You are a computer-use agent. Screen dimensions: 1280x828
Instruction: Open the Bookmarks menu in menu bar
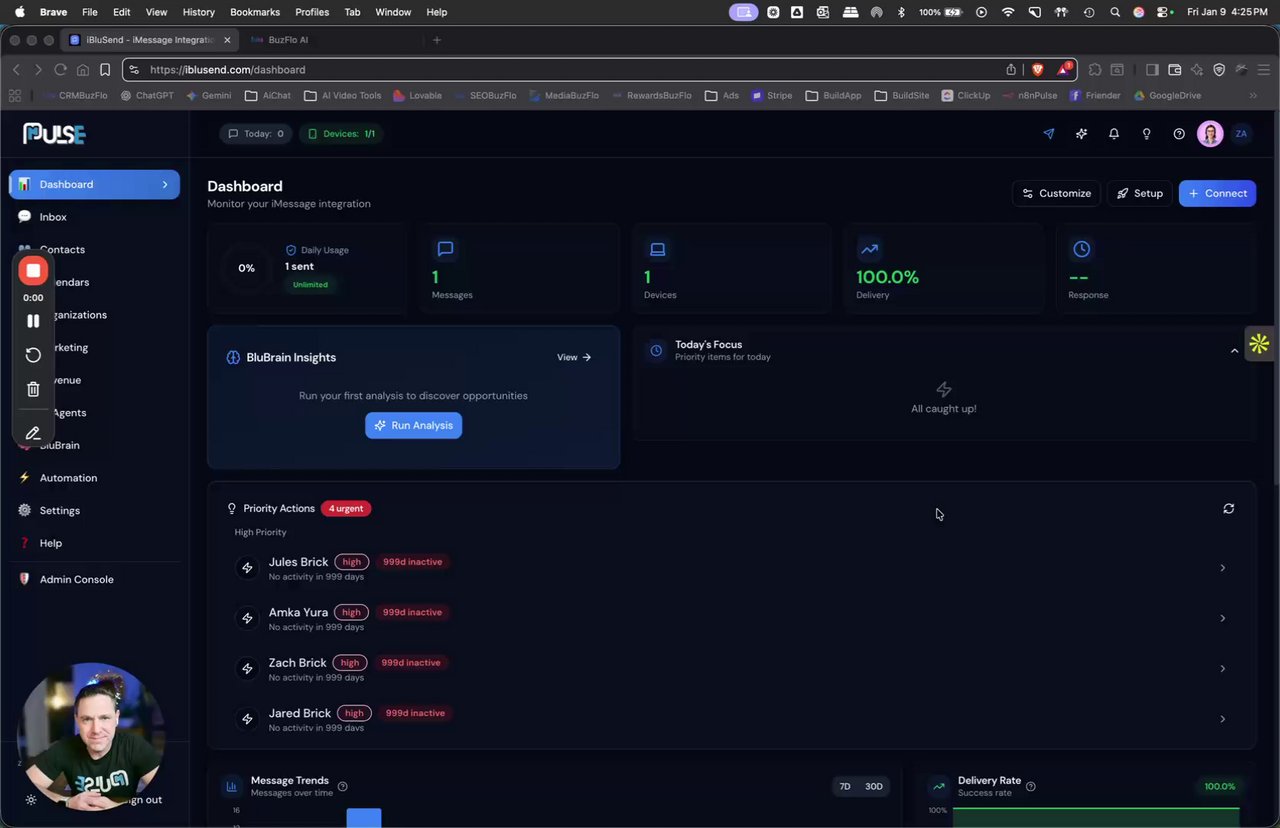pos(255,12)
